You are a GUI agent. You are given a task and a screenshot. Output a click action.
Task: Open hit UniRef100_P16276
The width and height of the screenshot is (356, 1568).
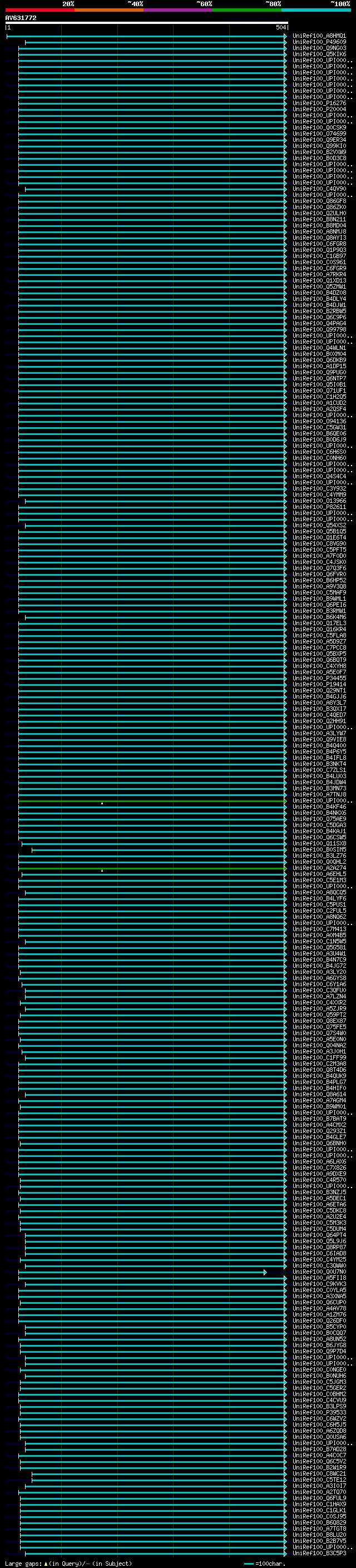click(319, 103)
